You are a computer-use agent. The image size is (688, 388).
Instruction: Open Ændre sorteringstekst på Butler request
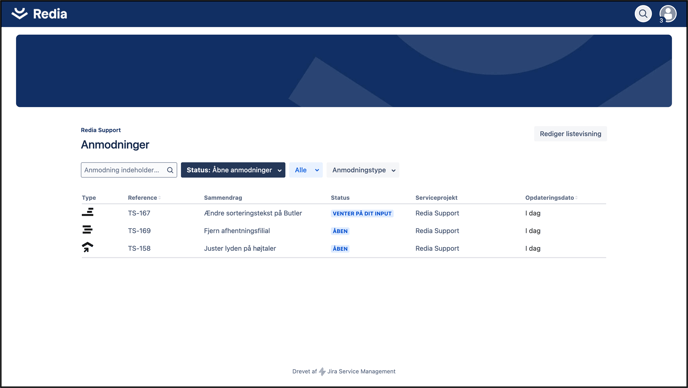coord(253,213)
